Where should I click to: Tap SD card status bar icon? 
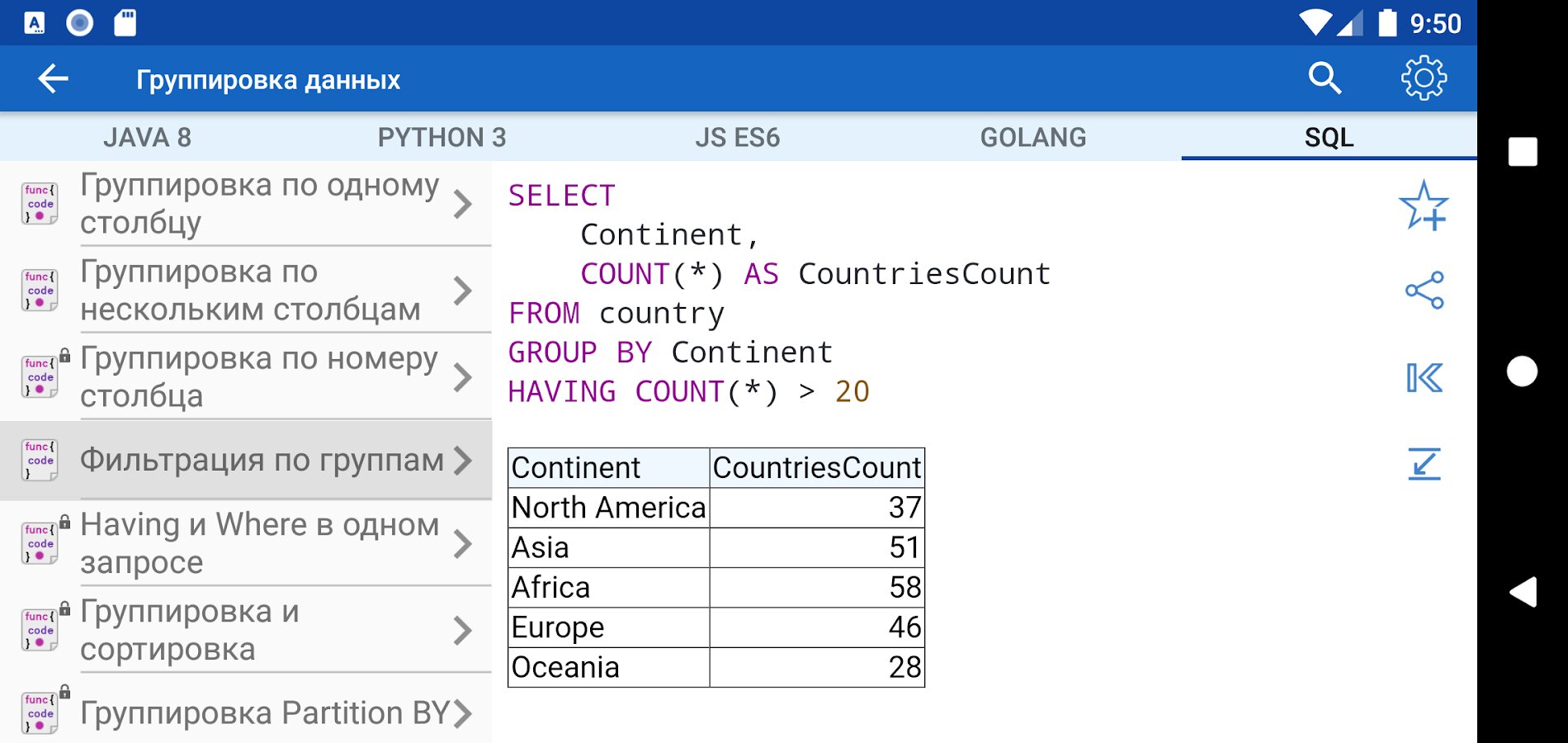coord(125,22)
